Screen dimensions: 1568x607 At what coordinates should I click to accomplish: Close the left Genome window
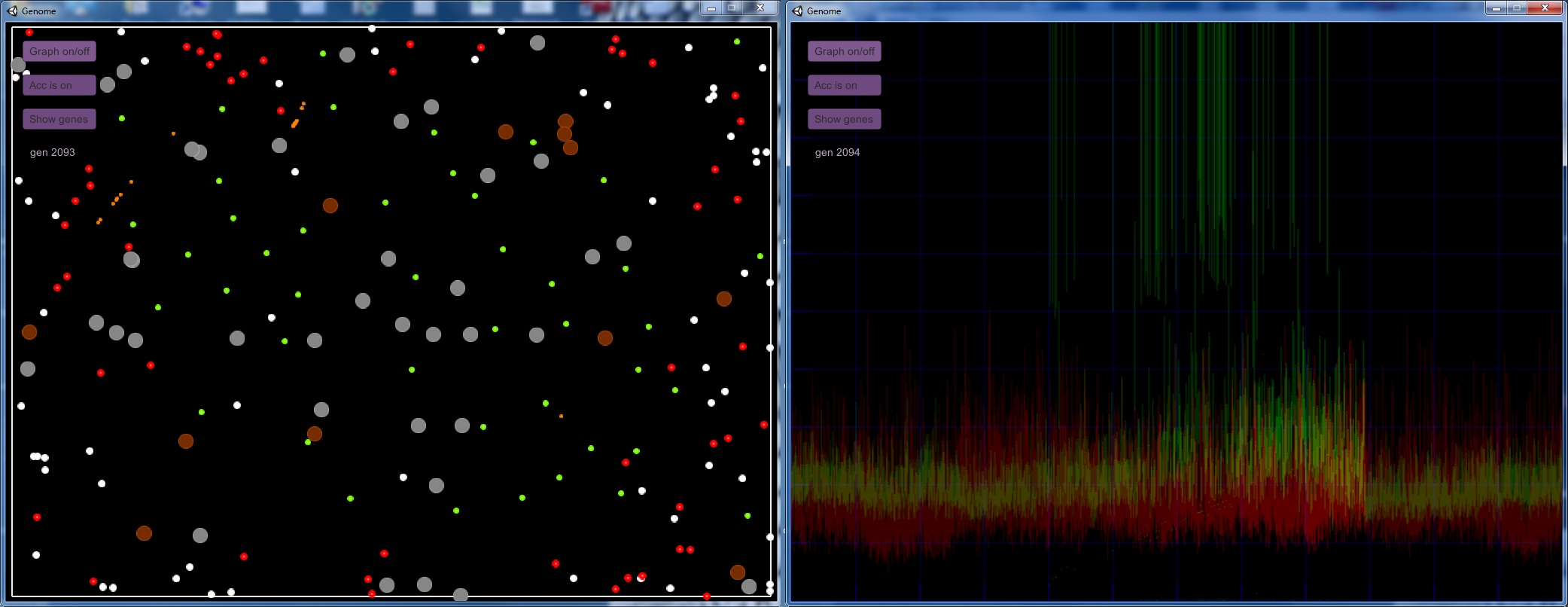(760, 8)
